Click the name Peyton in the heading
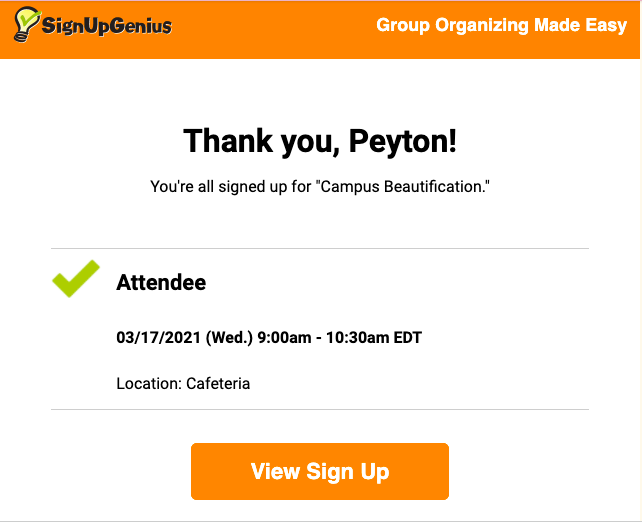 (x=402, y=141)
